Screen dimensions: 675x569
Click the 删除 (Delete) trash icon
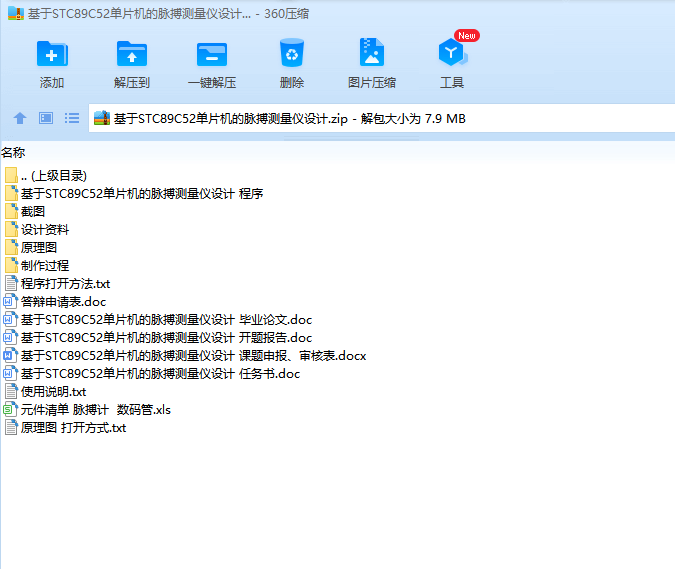292,53
